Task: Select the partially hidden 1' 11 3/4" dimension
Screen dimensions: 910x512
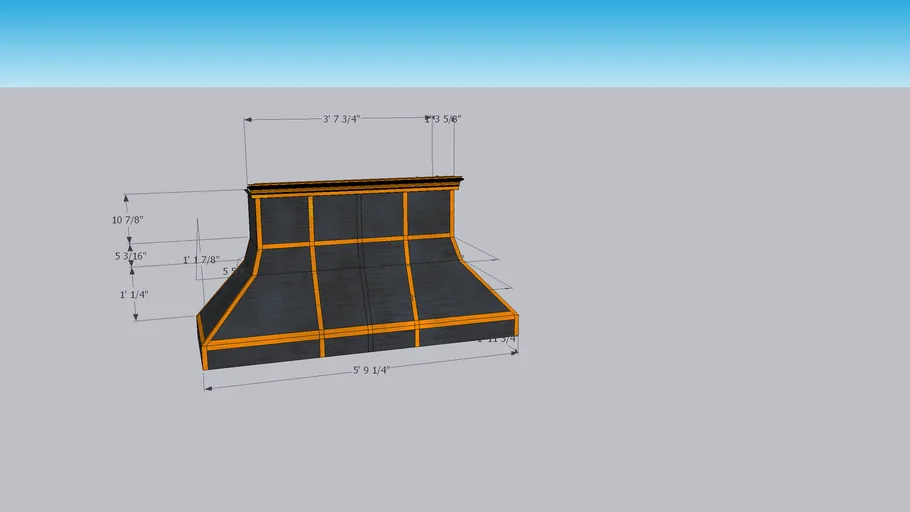Action: point(497,340)
